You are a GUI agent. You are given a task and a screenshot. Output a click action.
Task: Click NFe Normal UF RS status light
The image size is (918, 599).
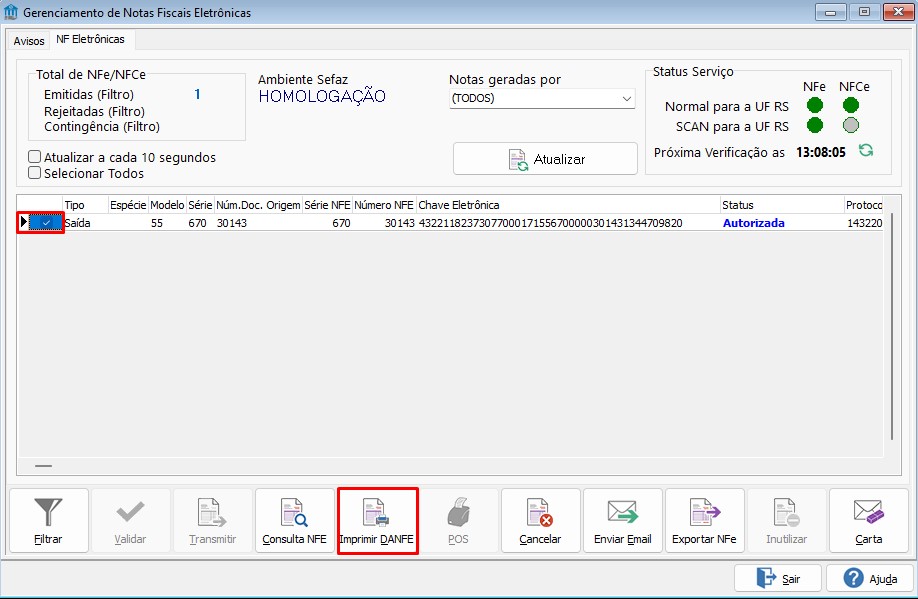[814, 105]
